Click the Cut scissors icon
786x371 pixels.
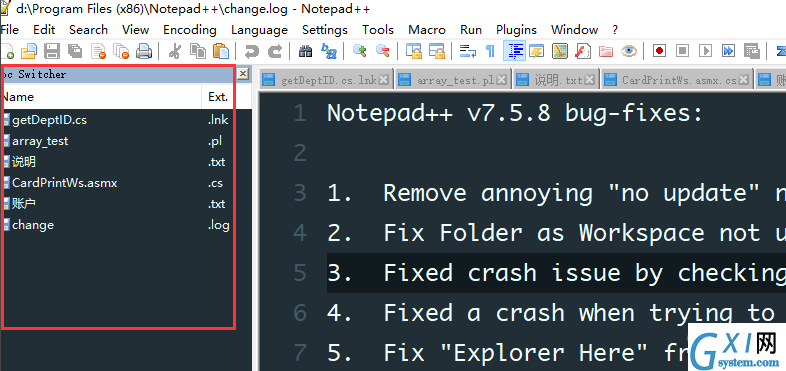(x=174, y=51)
